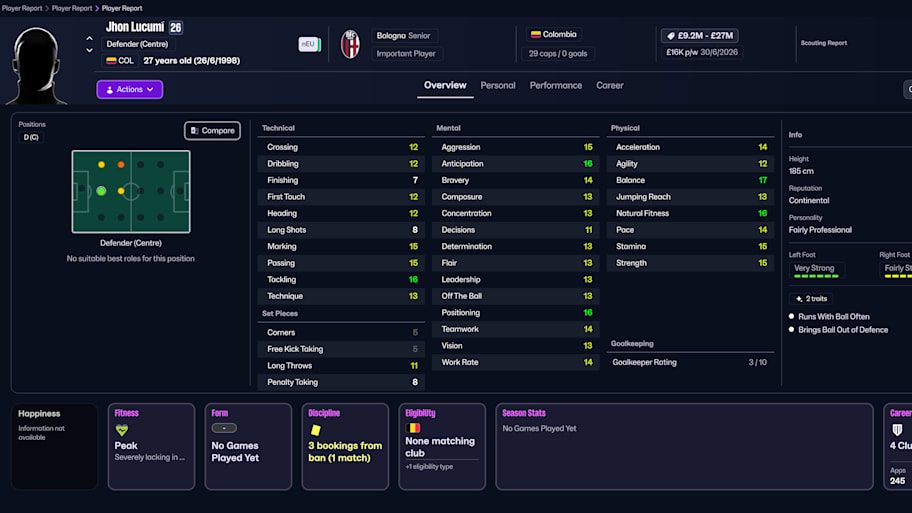Click the flag icon in Eligibility card

point(413,428)
